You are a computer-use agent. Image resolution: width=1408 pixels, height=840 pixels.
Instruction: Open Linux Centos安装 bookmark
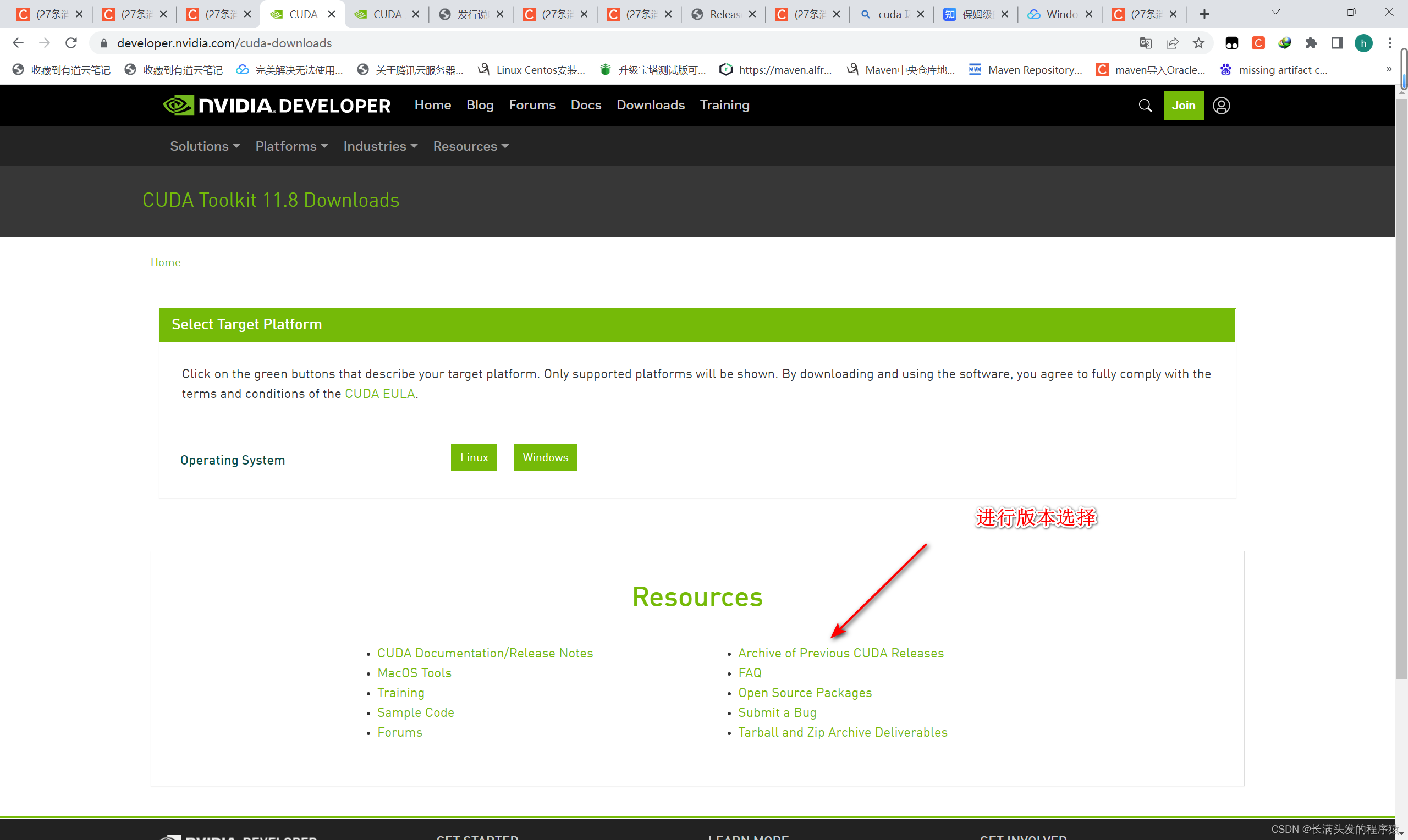click(532, 70)
